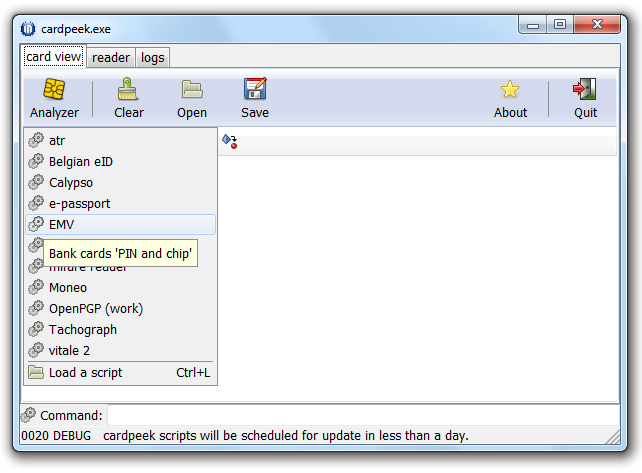Click the Quit exit icon
The image size is (642, 473).
point(585,91)
